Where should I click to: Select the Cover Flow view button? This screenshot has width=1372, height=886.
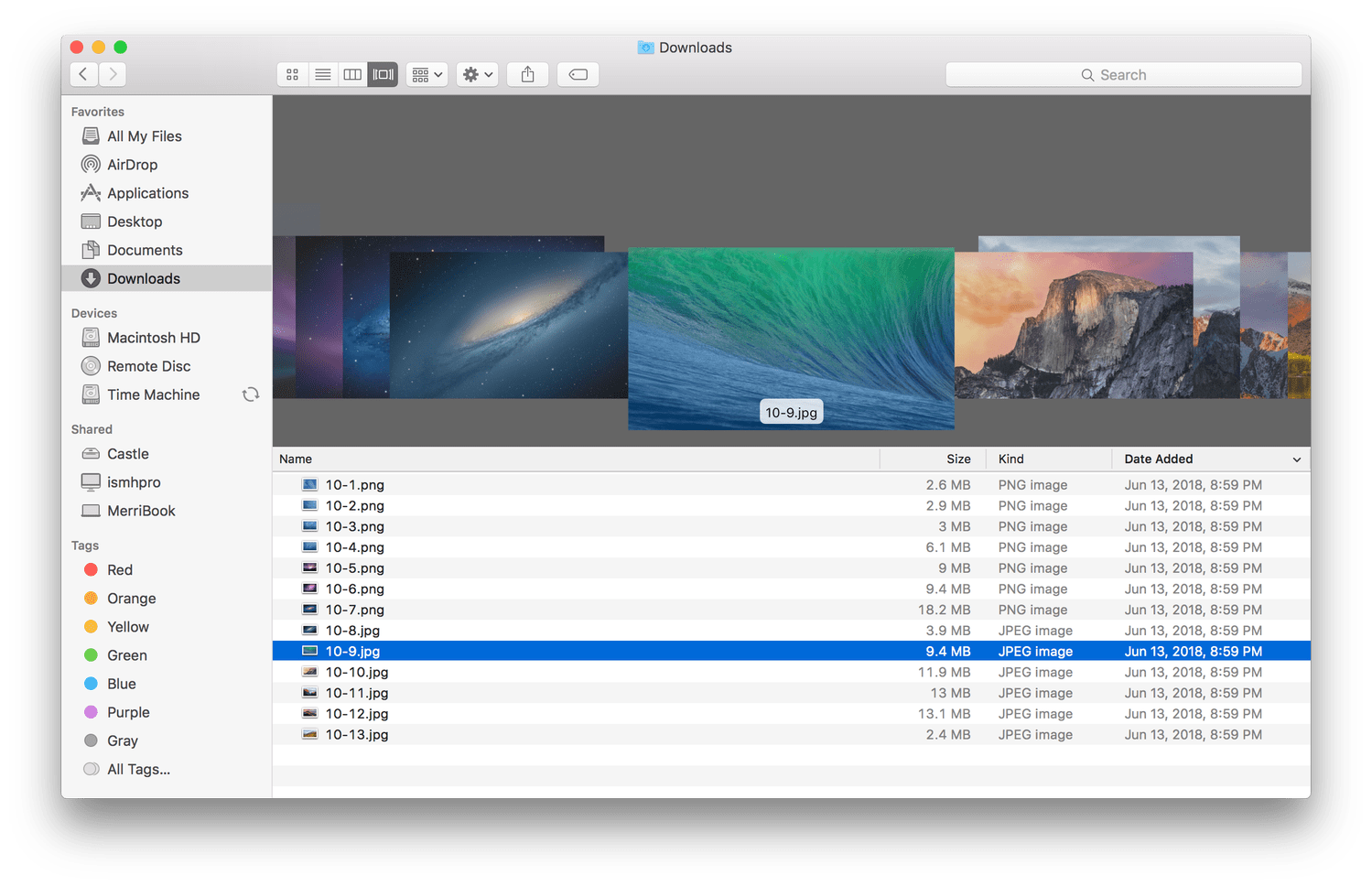383,75
